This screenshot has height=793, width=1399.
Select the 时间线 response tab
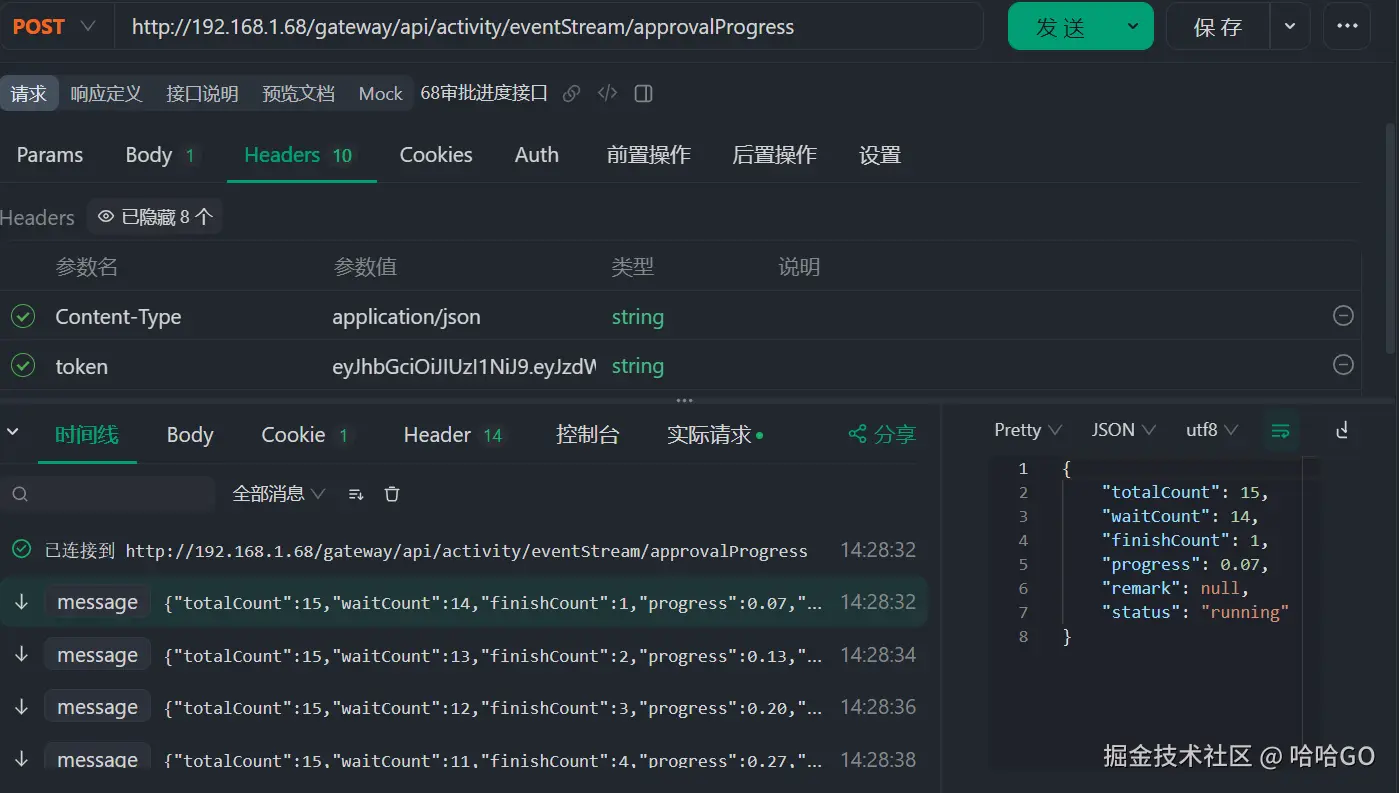click(x=87, y=434)
